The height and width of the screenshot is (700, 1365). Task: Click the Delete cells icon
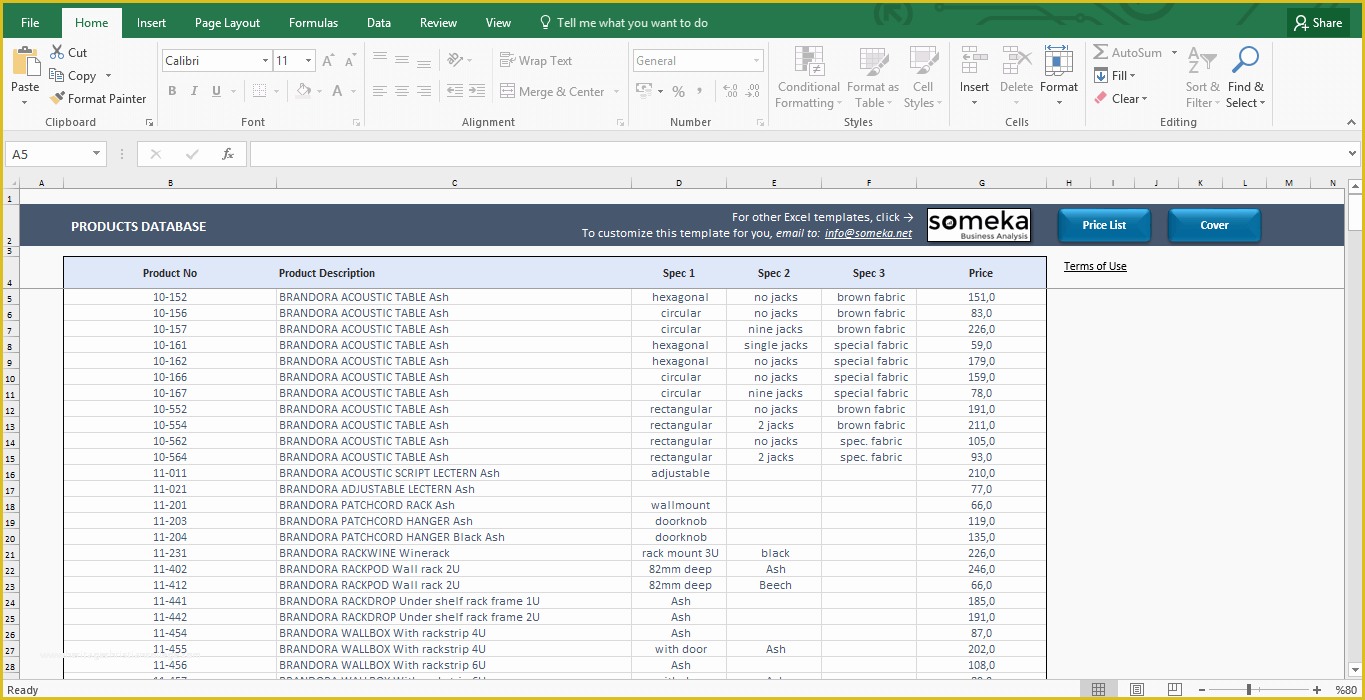[x=1016, y=61]
